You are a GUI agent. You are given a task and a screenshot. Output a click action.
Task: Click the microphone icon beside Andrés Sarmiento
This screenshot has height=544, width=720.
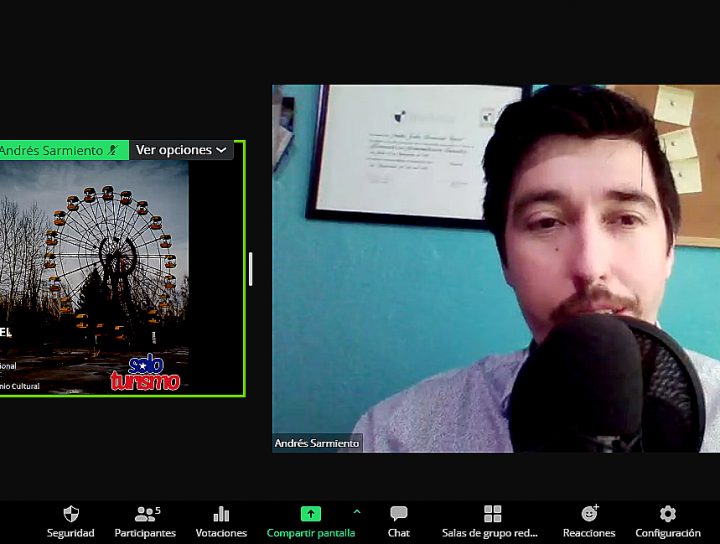tap(113, 150)
